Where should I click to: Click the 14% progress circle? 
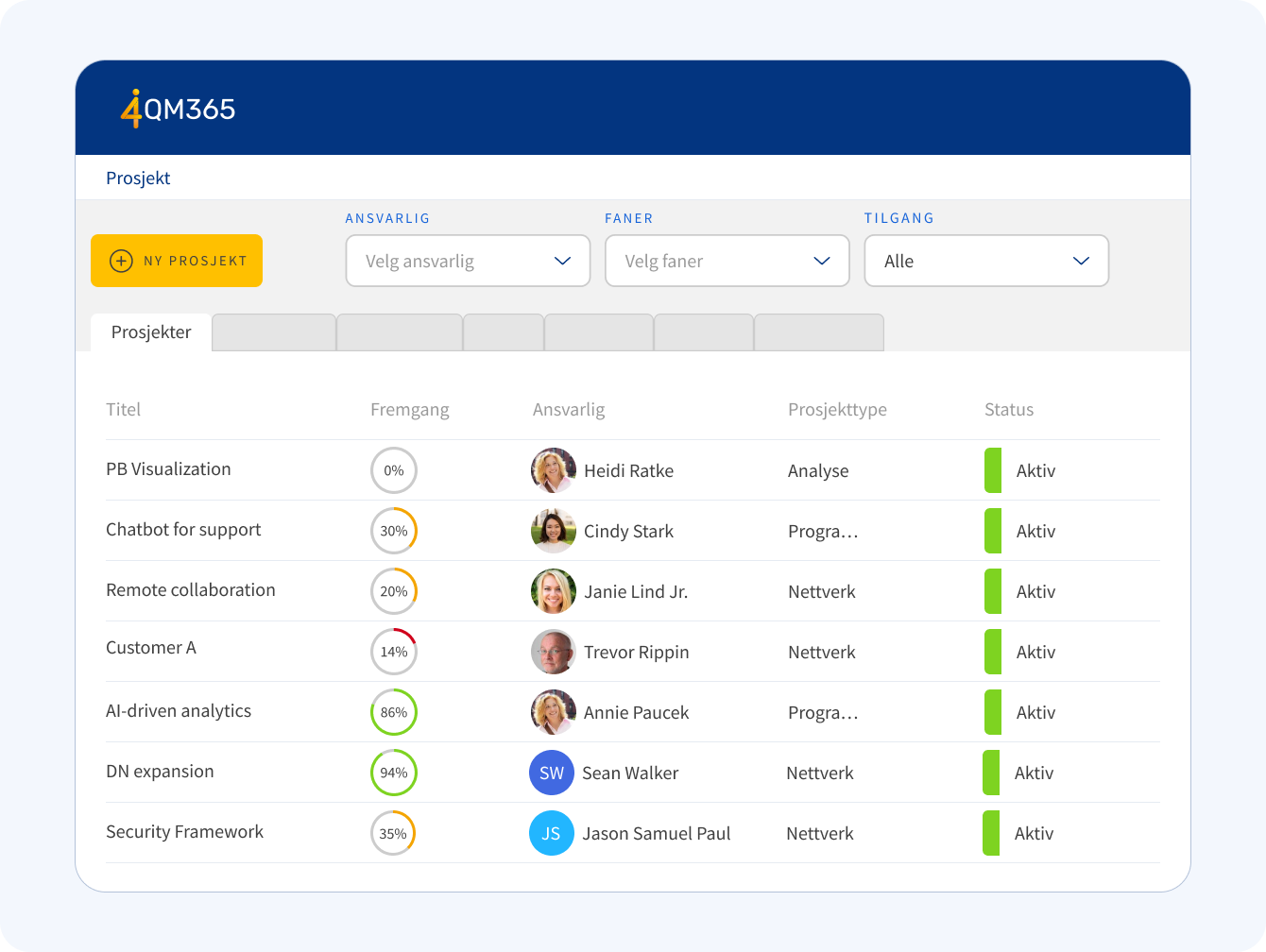tap(394, 652)
